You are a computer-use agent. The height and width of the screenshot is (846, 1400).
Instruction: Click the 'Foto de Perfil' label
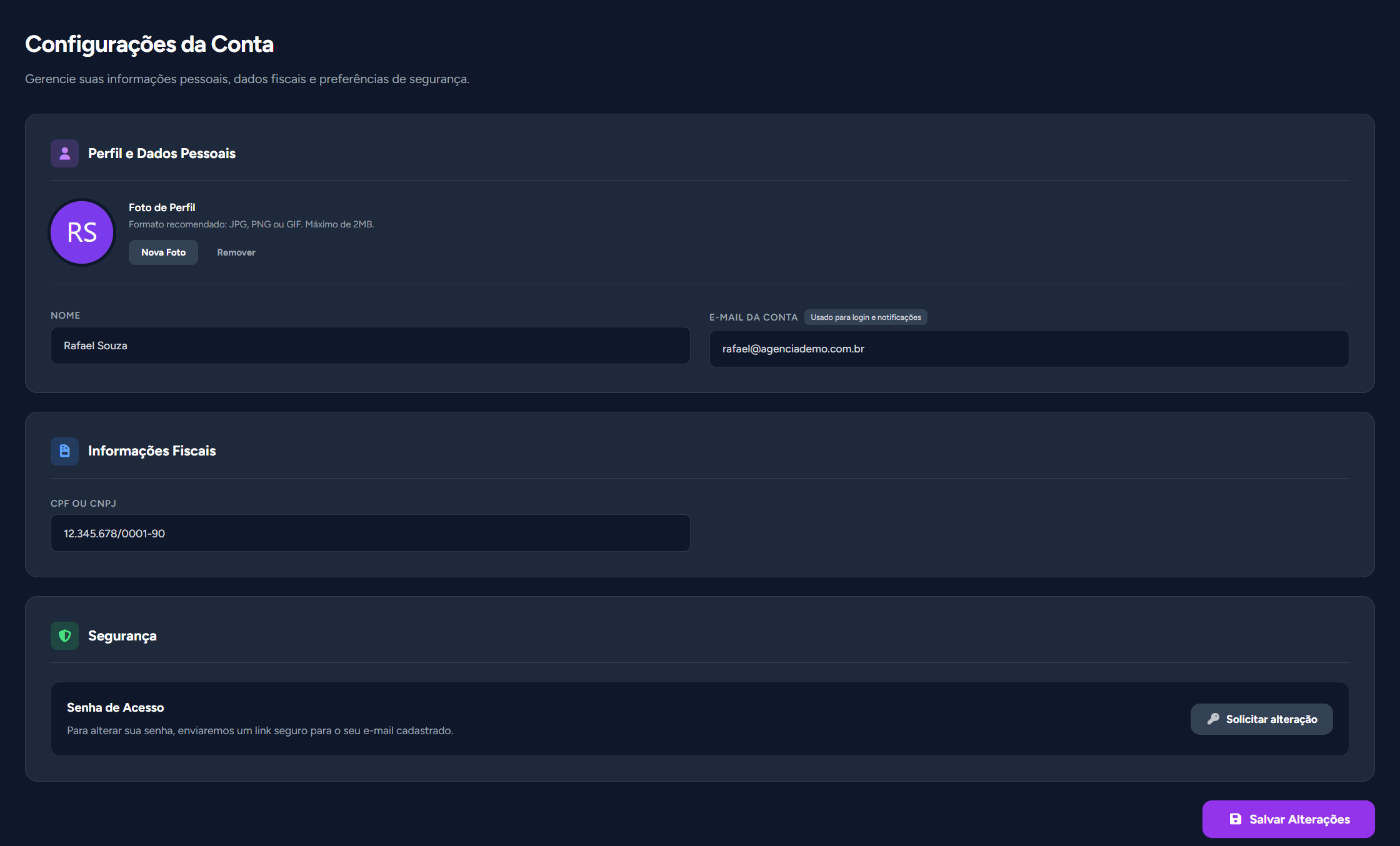[162, 207]
